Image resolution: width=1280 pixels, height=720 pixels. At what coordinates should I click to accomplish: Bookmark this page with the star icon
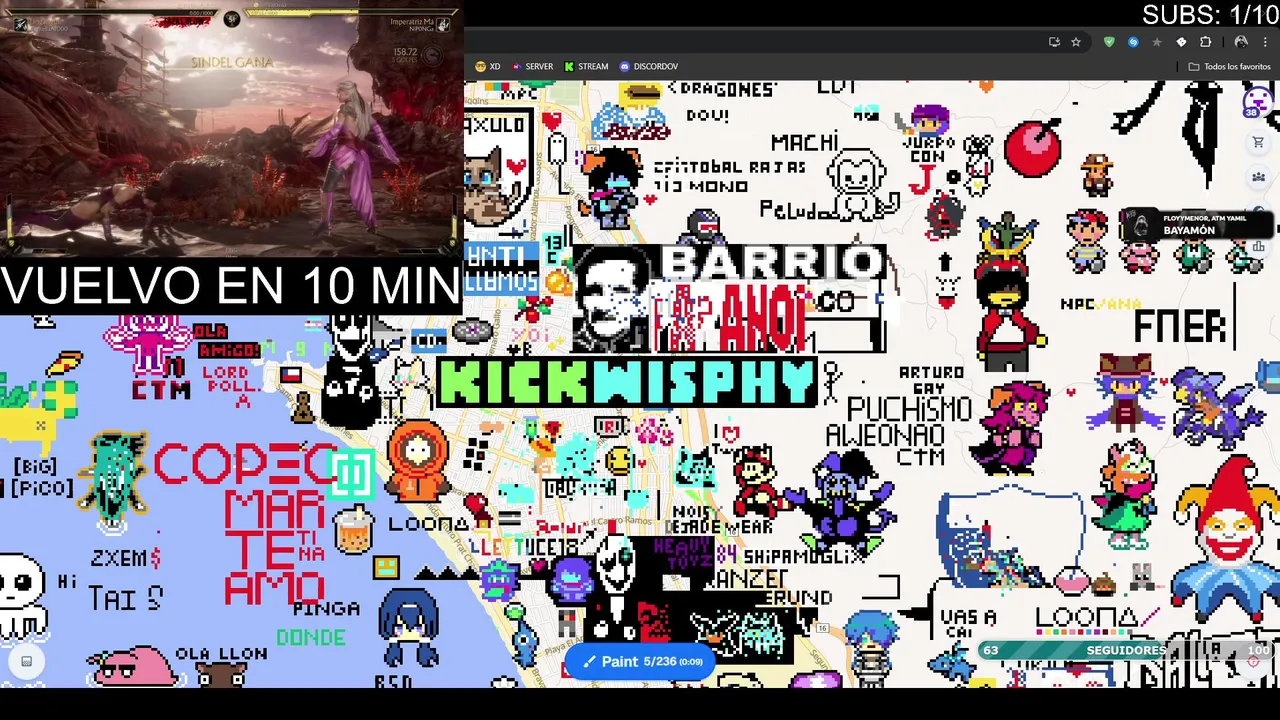(1076, 42)
